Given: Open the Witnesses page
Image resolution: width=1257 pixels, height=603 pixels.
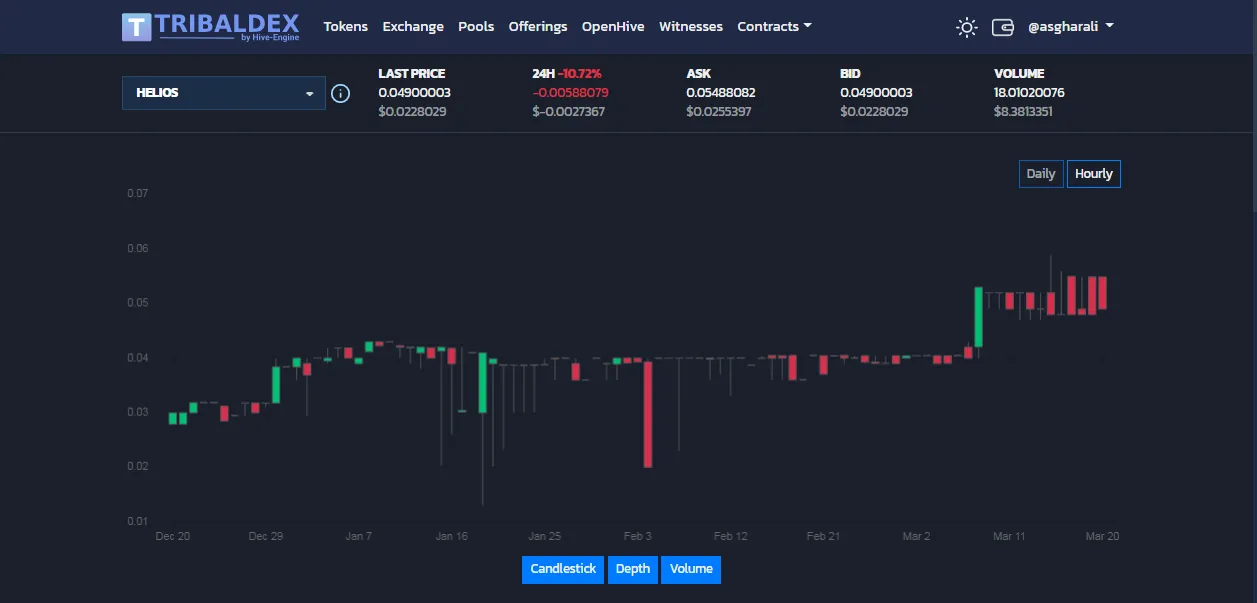Looking at the screenshot, I should tap(691, 27).
